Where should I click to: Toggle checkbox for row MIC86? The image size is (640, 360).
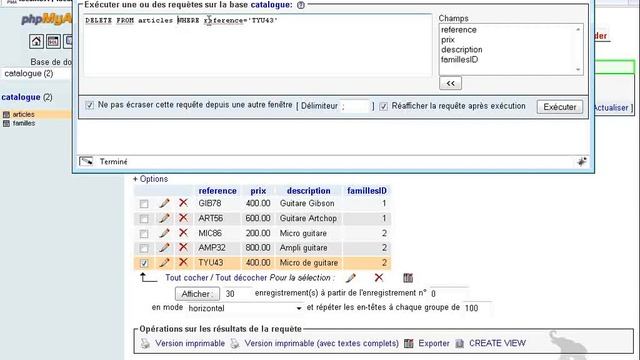(x=144, y=234)
